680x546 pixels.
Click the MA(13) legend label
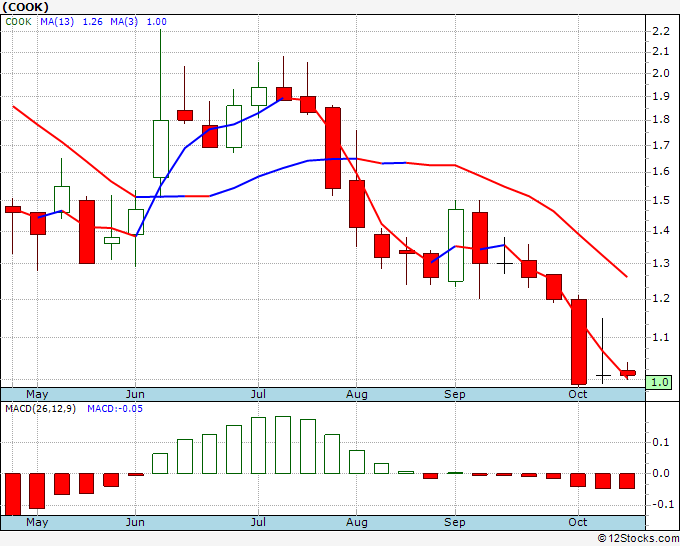[57, 22]
